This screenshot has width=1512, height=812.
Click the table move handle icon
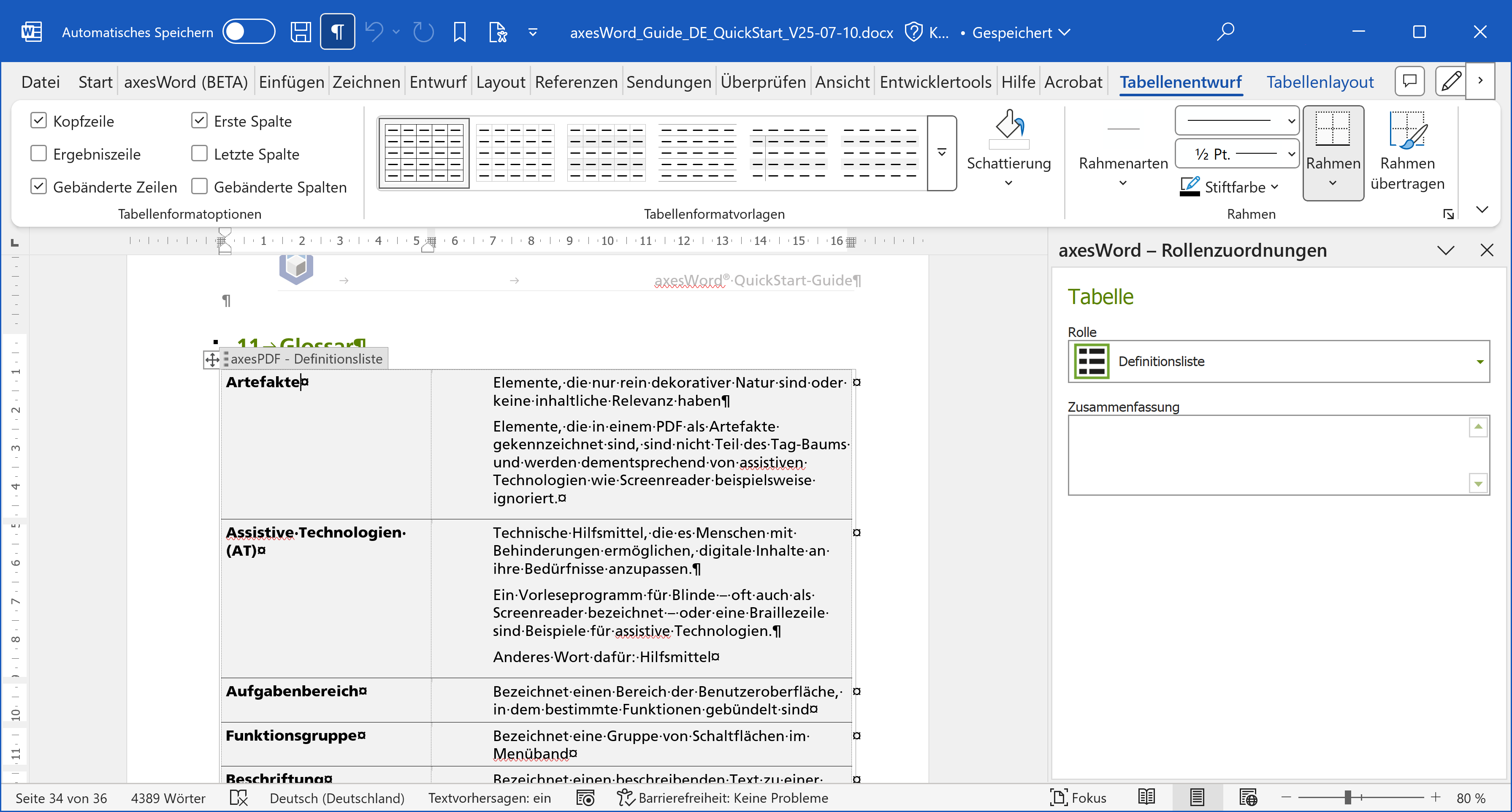212,359
